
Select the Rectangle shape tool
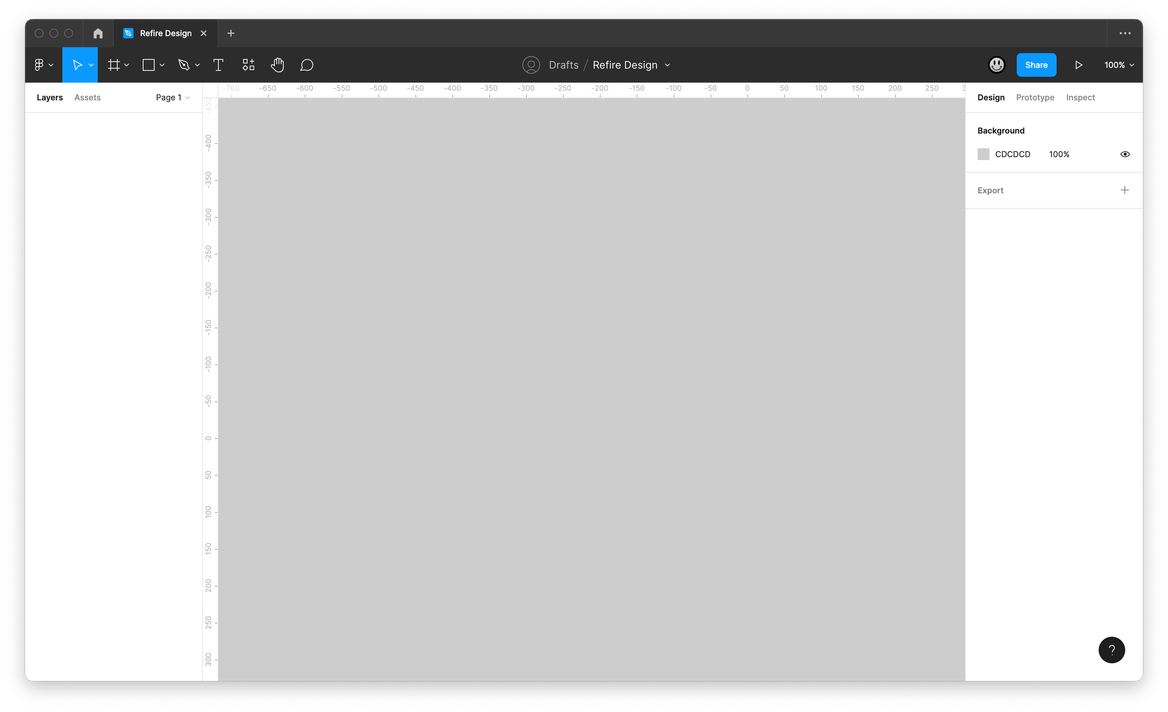click(x=148, y=65)
